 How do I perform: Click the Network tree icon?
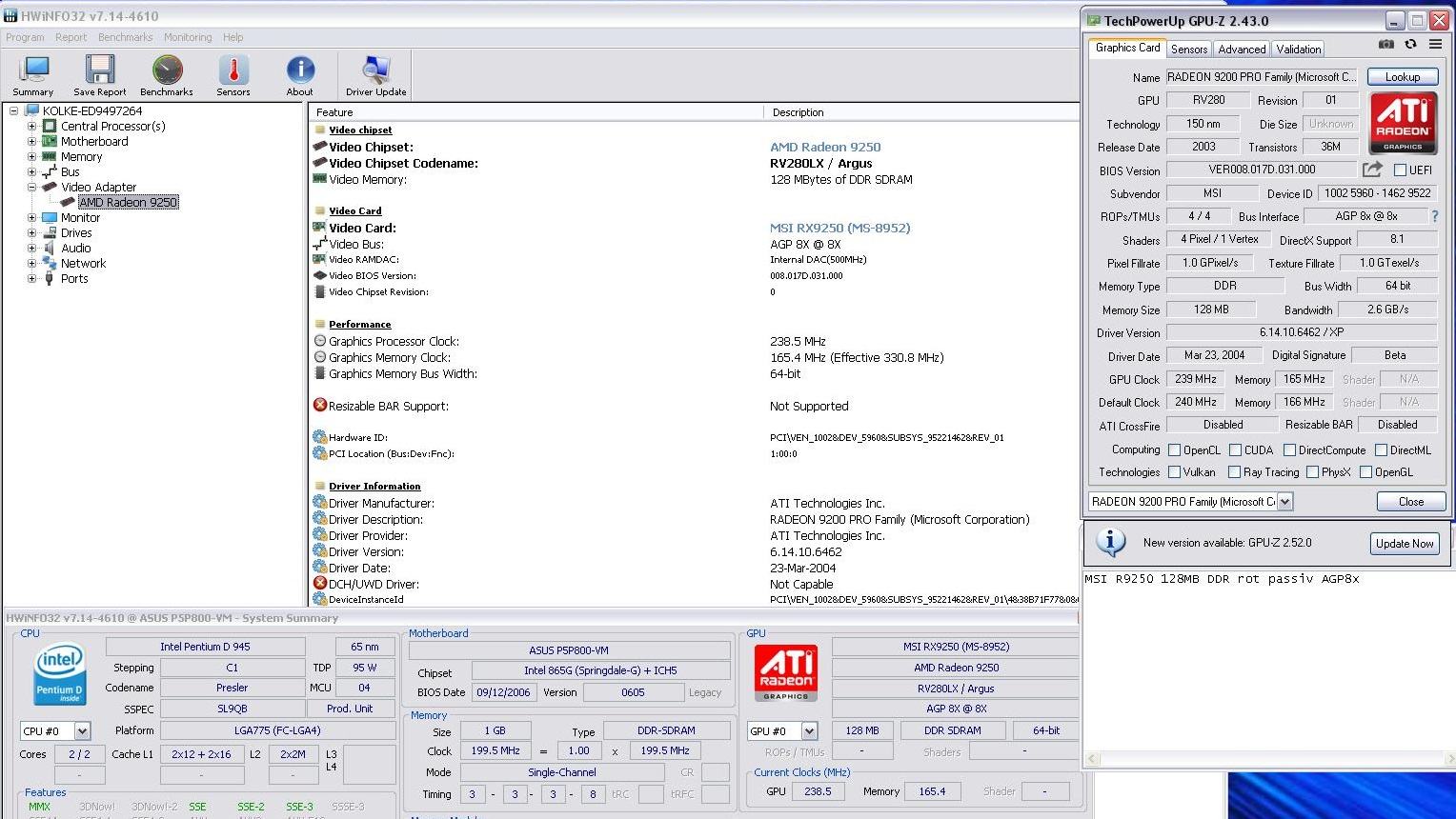point(50,263)
